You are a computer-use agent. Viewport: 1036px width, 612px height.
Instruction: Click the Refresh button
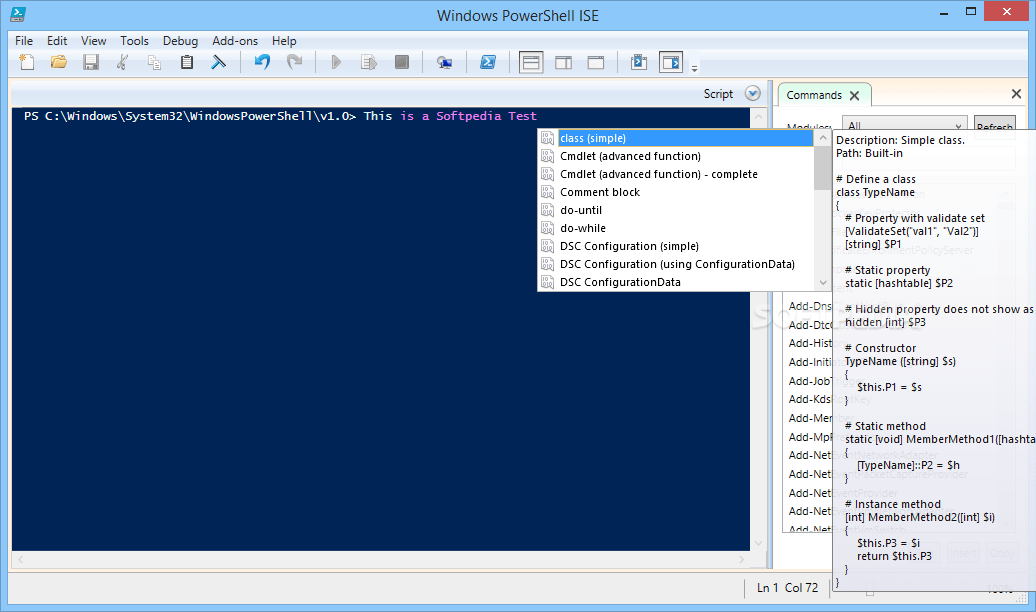coord(994,125)
